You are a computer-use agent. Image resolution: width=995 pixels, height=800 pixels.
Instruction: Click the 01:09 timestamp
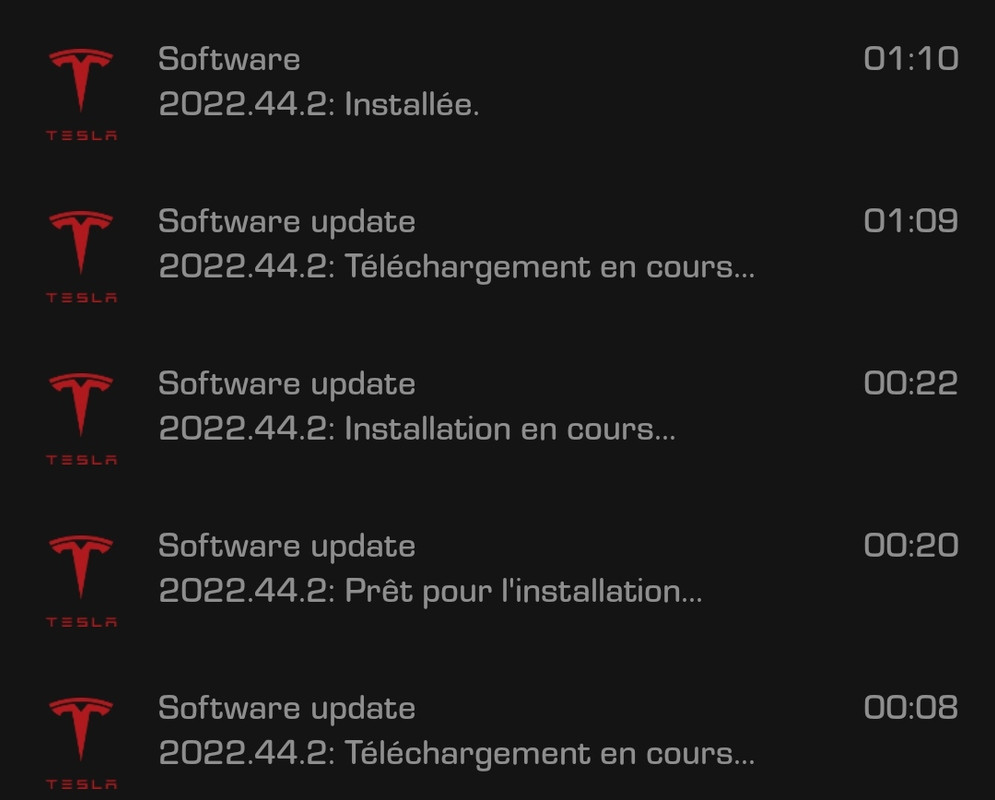911,221
